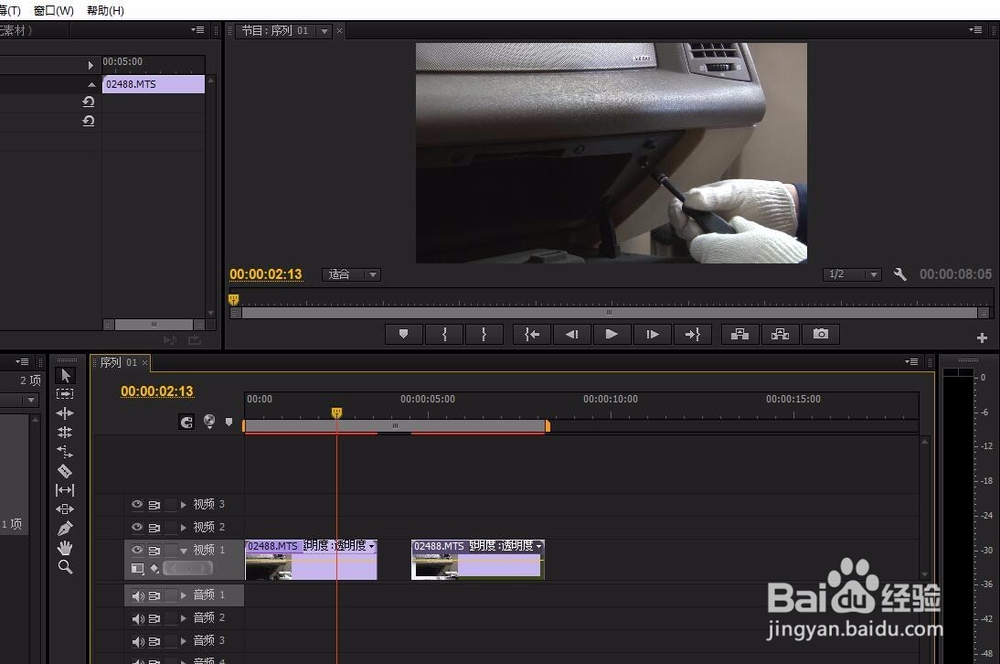Screen dimensions: 1000x664
Task: Select the Slip tool
Action: [x=65, y=490]
